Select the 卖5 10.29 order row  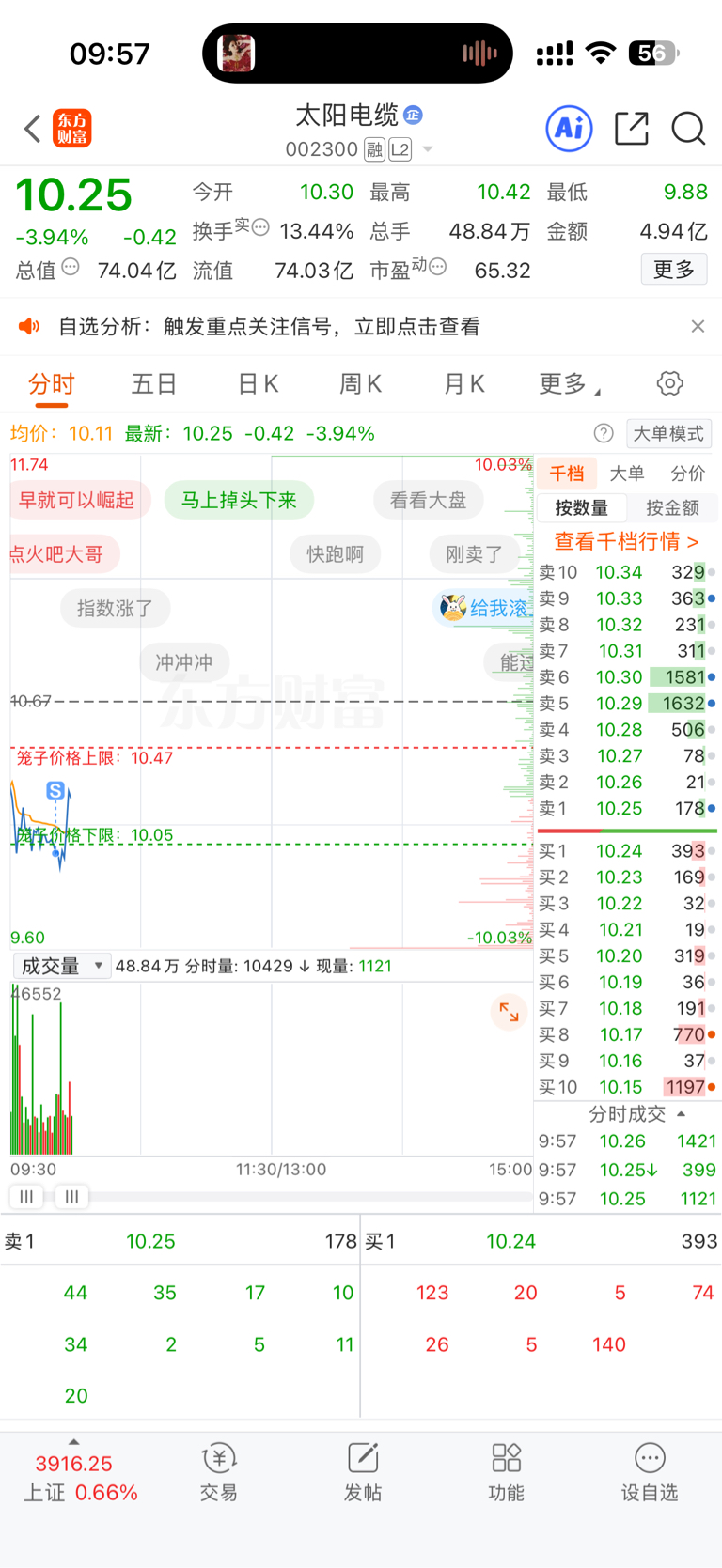626,703
